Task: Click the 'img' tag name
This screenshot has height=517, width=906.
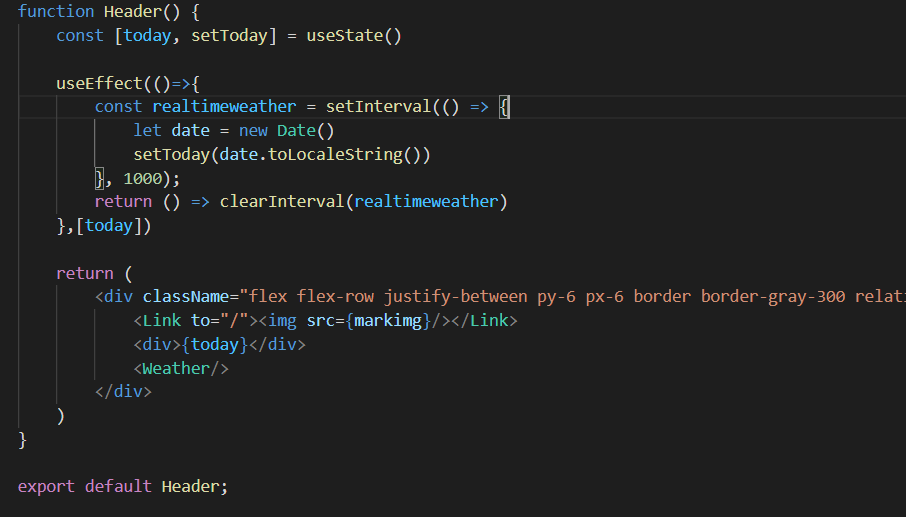Action: pos(282,320)
